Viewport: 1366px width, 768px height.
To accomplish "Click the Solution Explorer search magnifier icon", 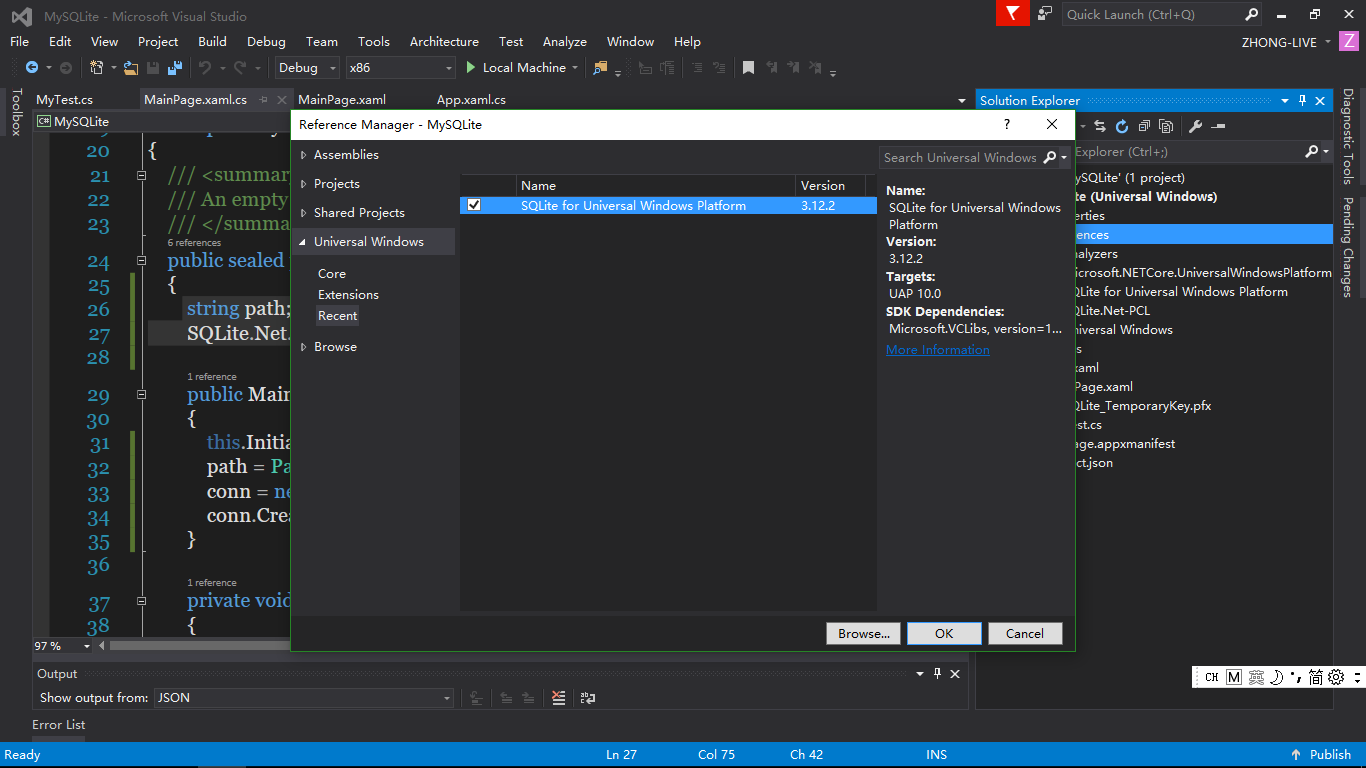I will pos(1312,151).
